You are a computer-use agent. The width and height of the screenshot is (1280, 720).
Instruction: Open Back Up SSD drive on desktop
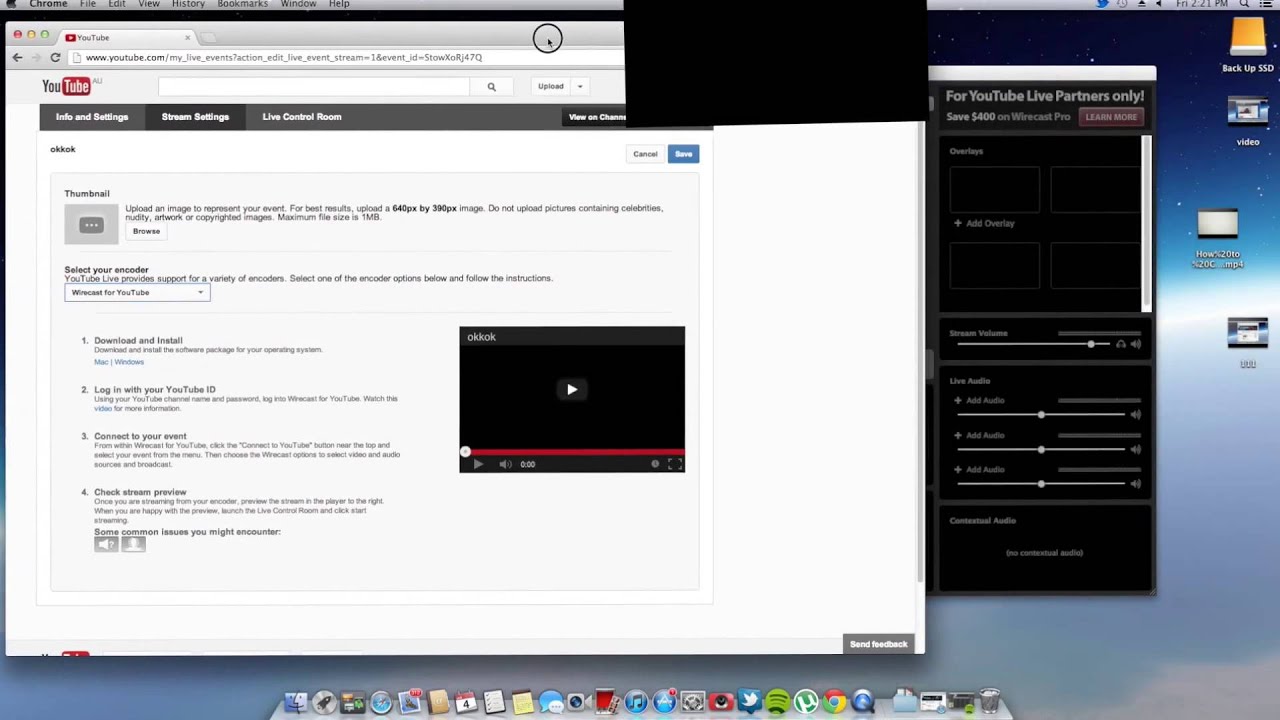[x=1248, y=46]
